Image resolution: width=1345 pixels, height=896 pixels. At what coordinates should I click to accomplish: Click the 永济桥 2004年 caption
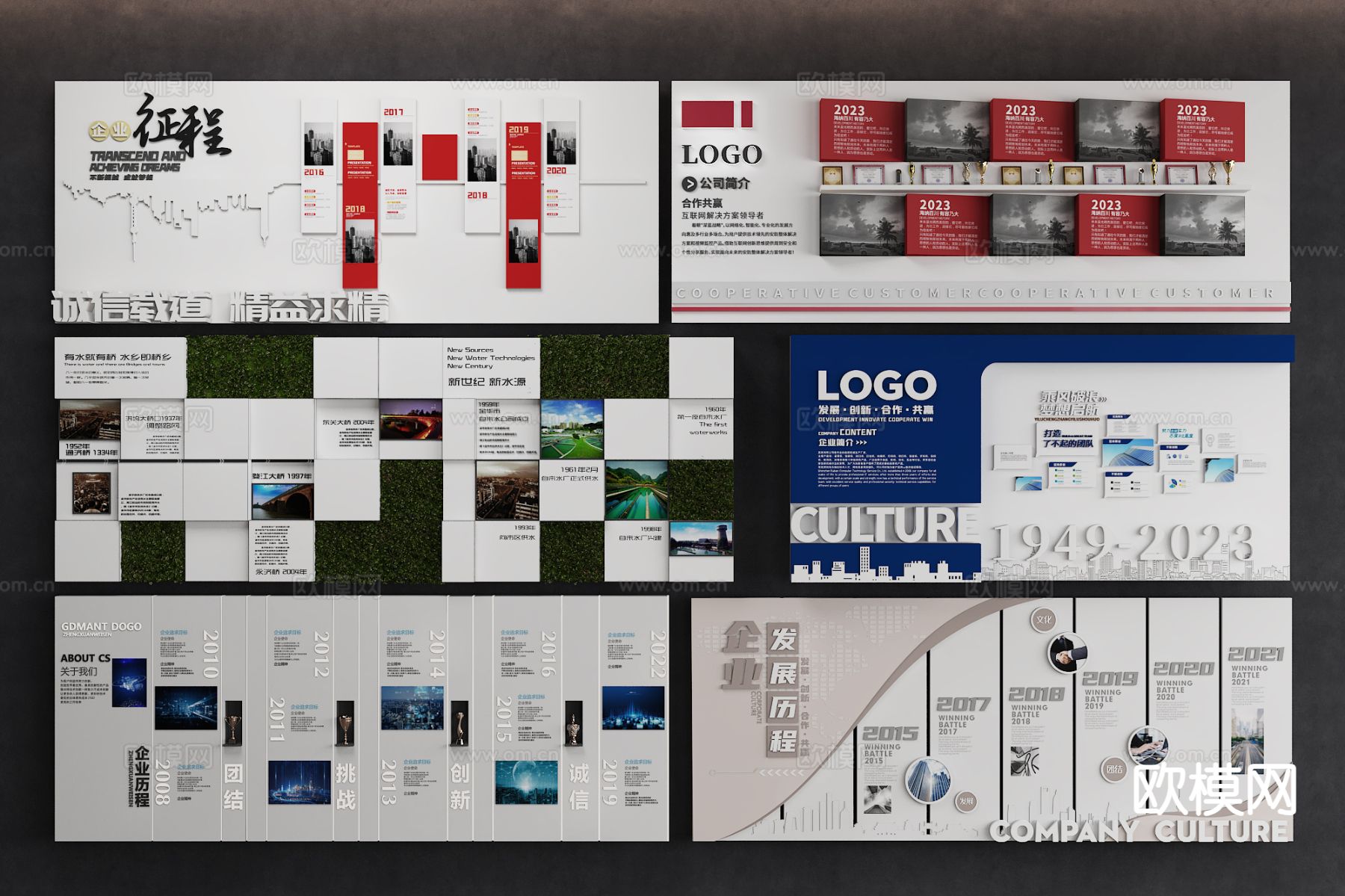281,572
